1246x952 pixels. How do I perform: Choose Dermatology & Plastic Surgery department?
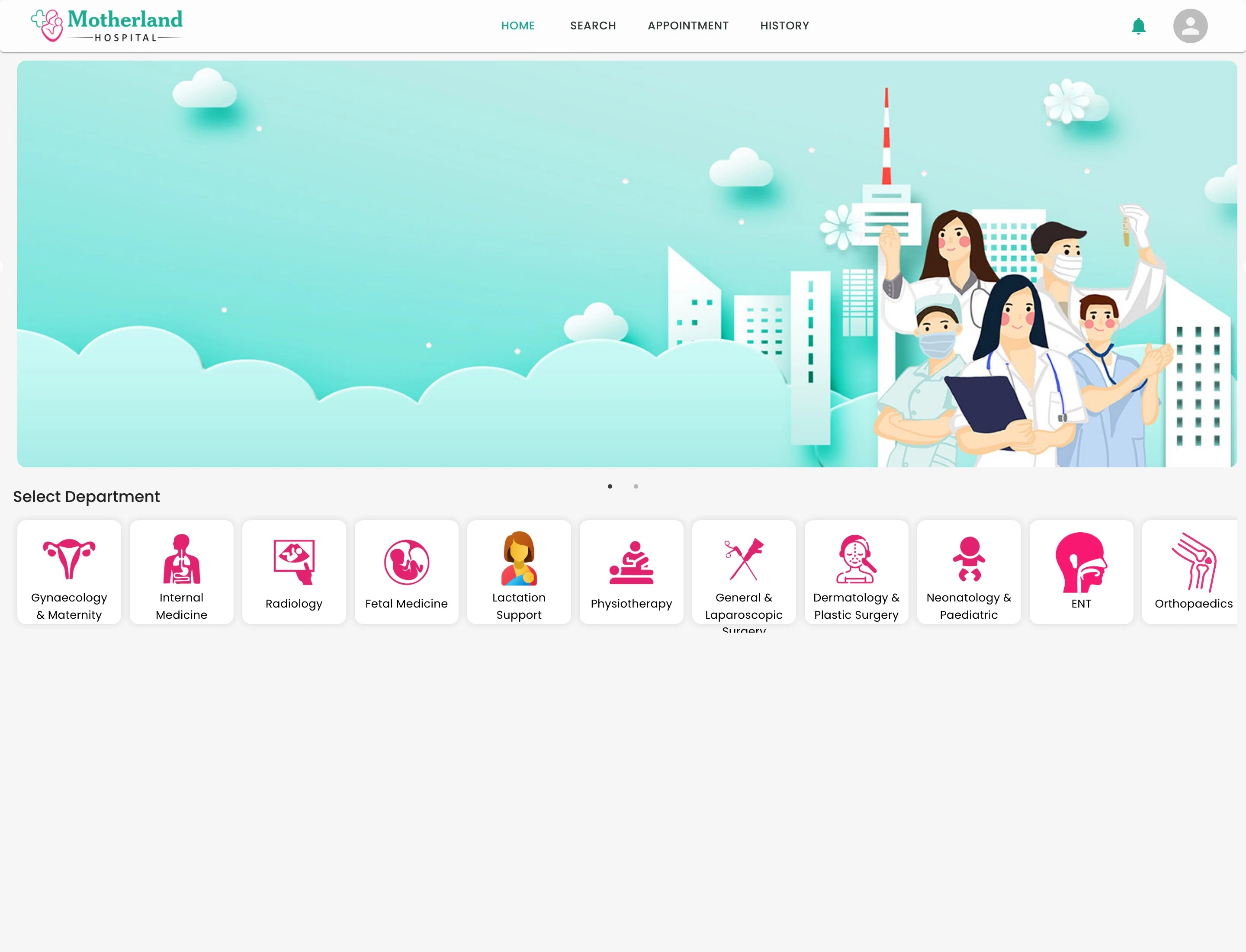click(x=856, y=572)
